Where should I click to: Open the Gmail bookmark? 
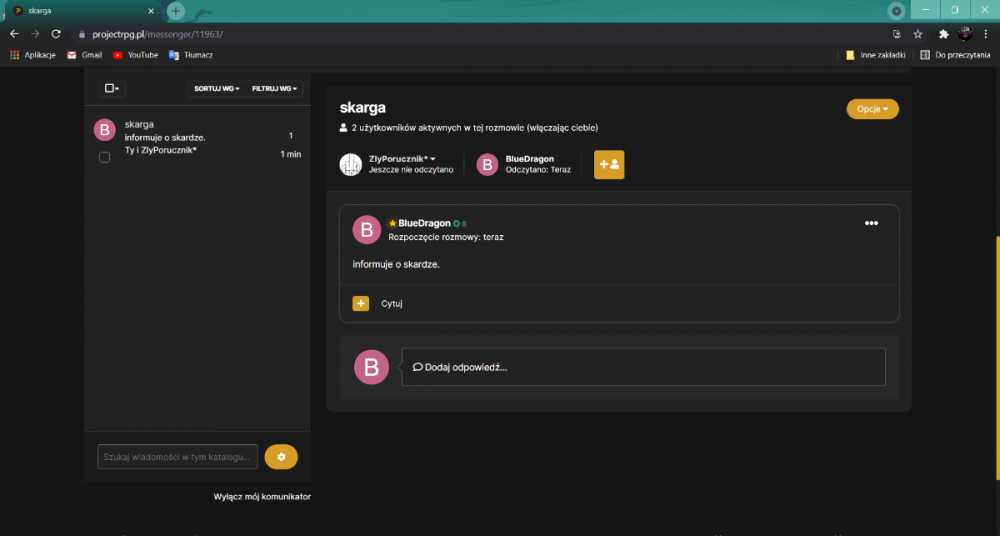click(85, 55)
